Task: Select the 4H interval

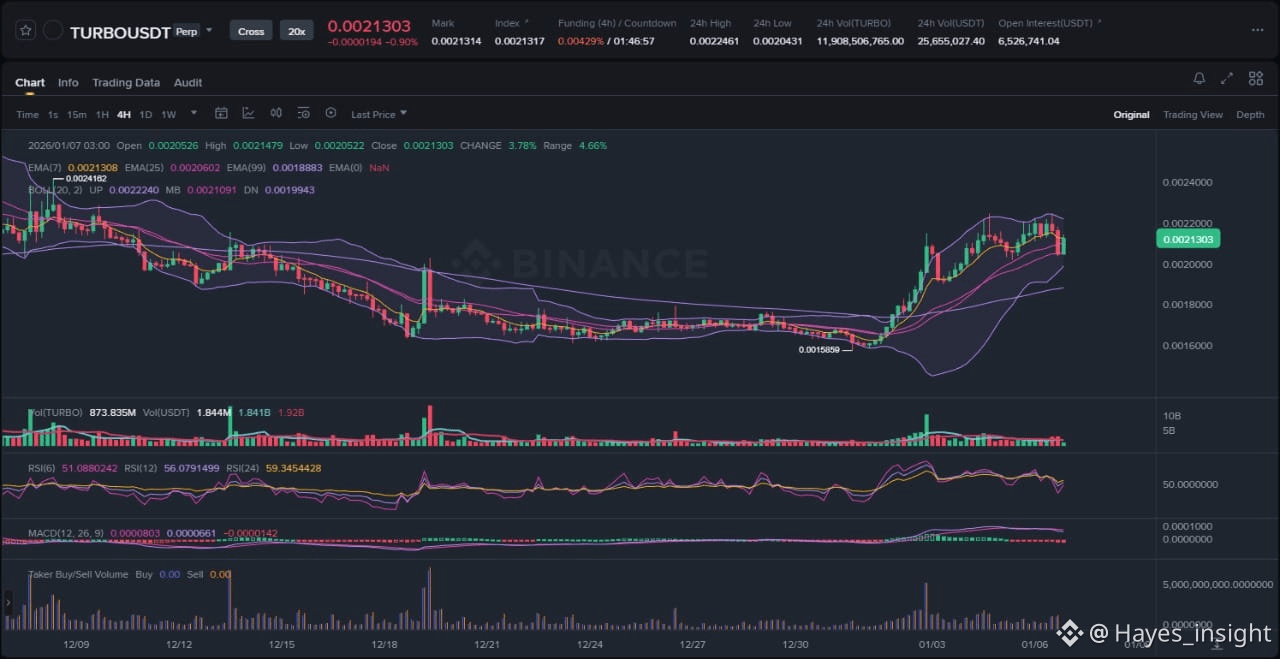Action: click(124, 115)
